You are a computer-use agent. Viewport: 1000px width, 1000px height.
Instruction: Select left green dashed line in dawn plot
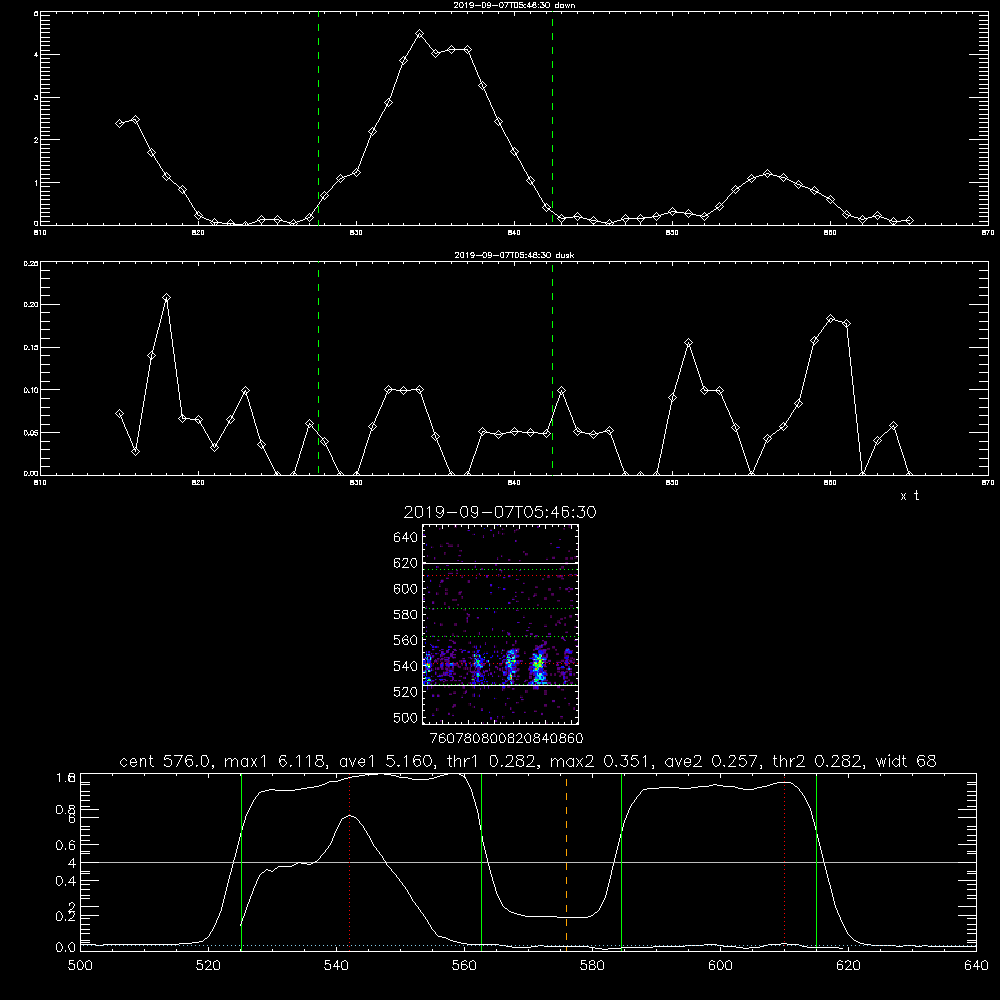(x=318, y=118)
